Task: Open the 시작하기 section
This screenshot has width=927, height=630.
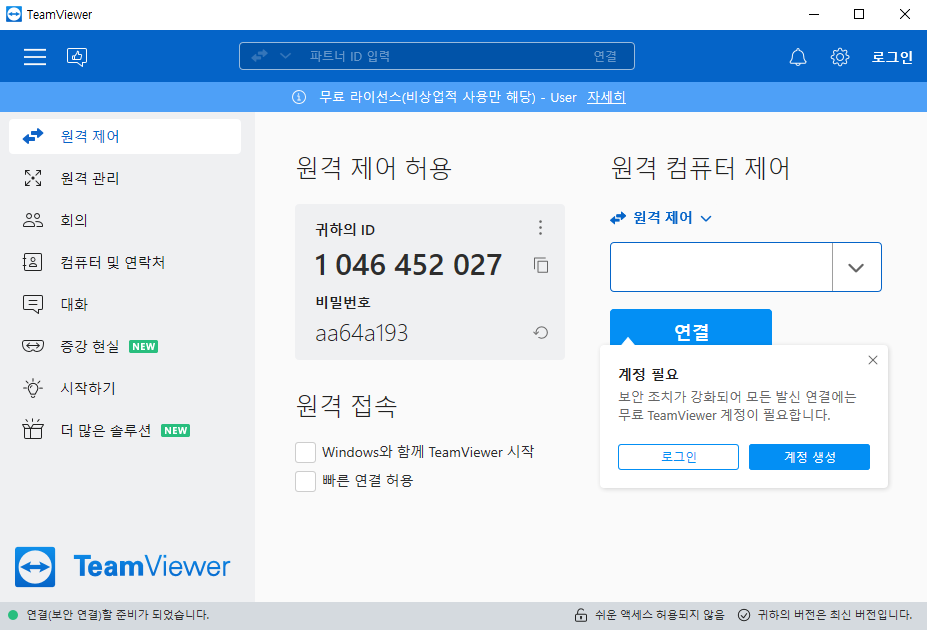Action: pyautogui.click(x=90, y=388)
